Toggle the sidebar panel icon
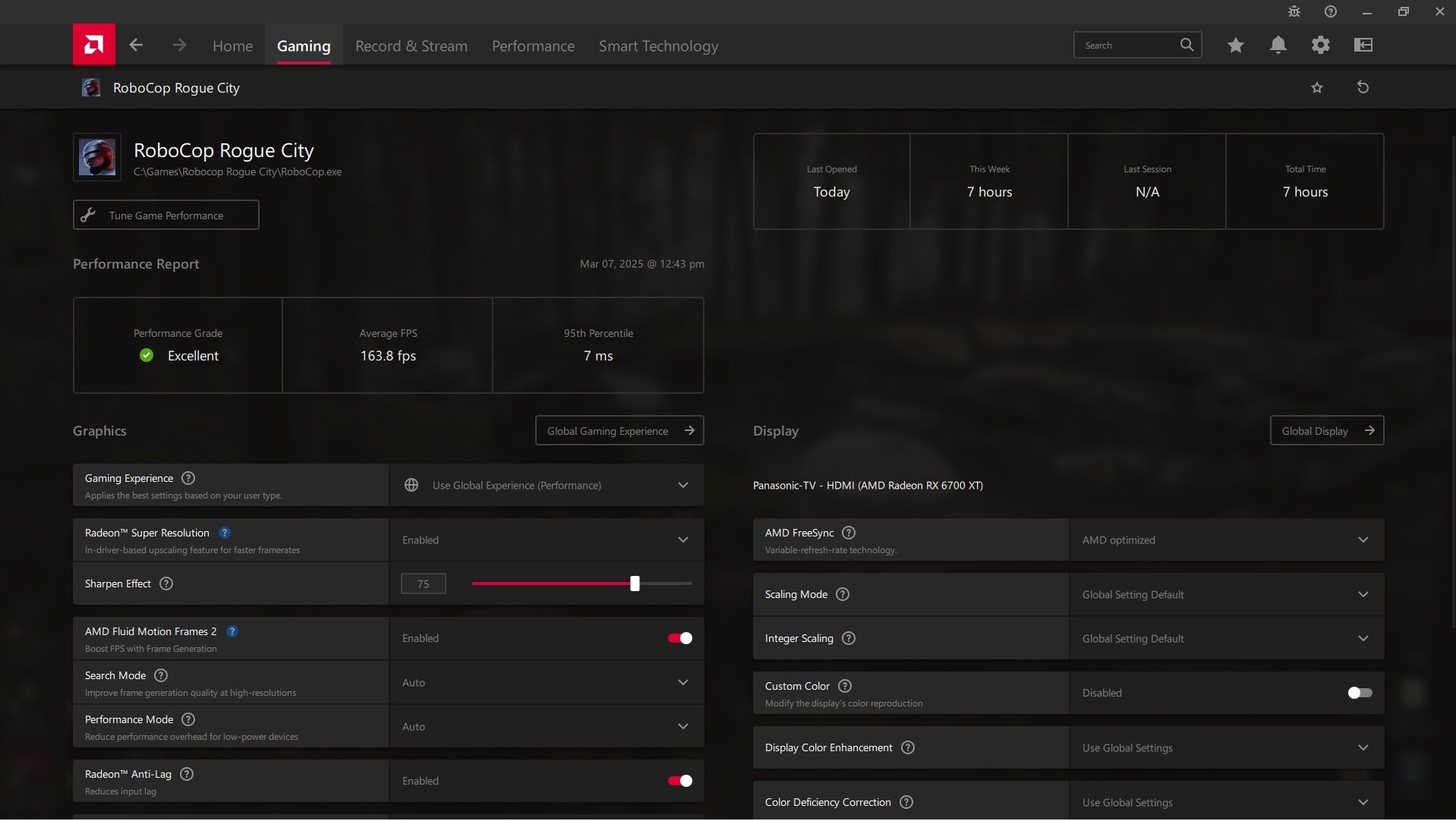The image size is (1456, 821). point(1363,46)
